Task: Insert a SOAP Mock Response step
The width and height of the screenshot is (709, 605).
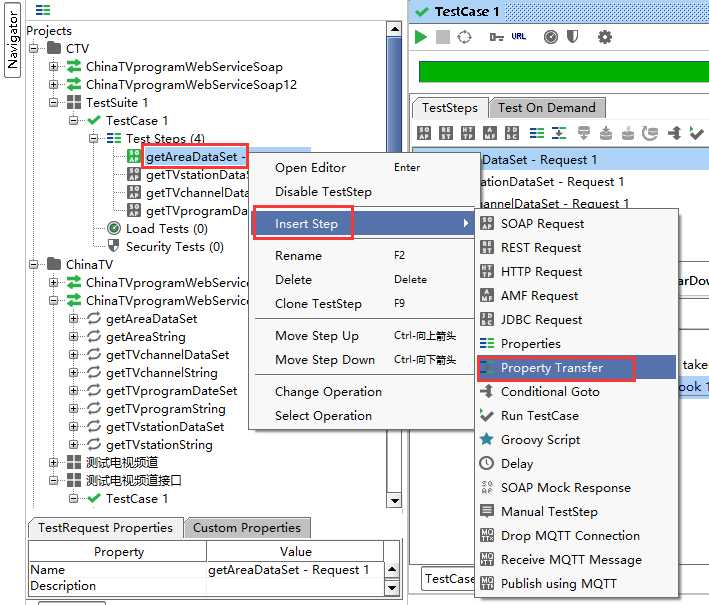Action: (577, 487)
